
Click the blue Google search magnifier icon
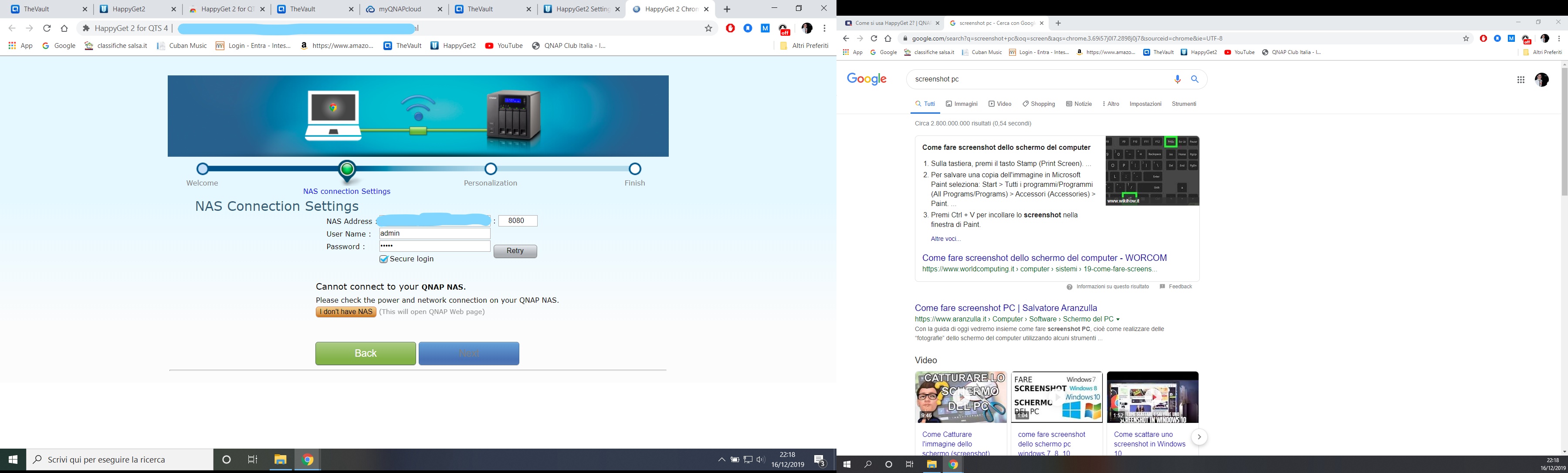coord(1194,79)
